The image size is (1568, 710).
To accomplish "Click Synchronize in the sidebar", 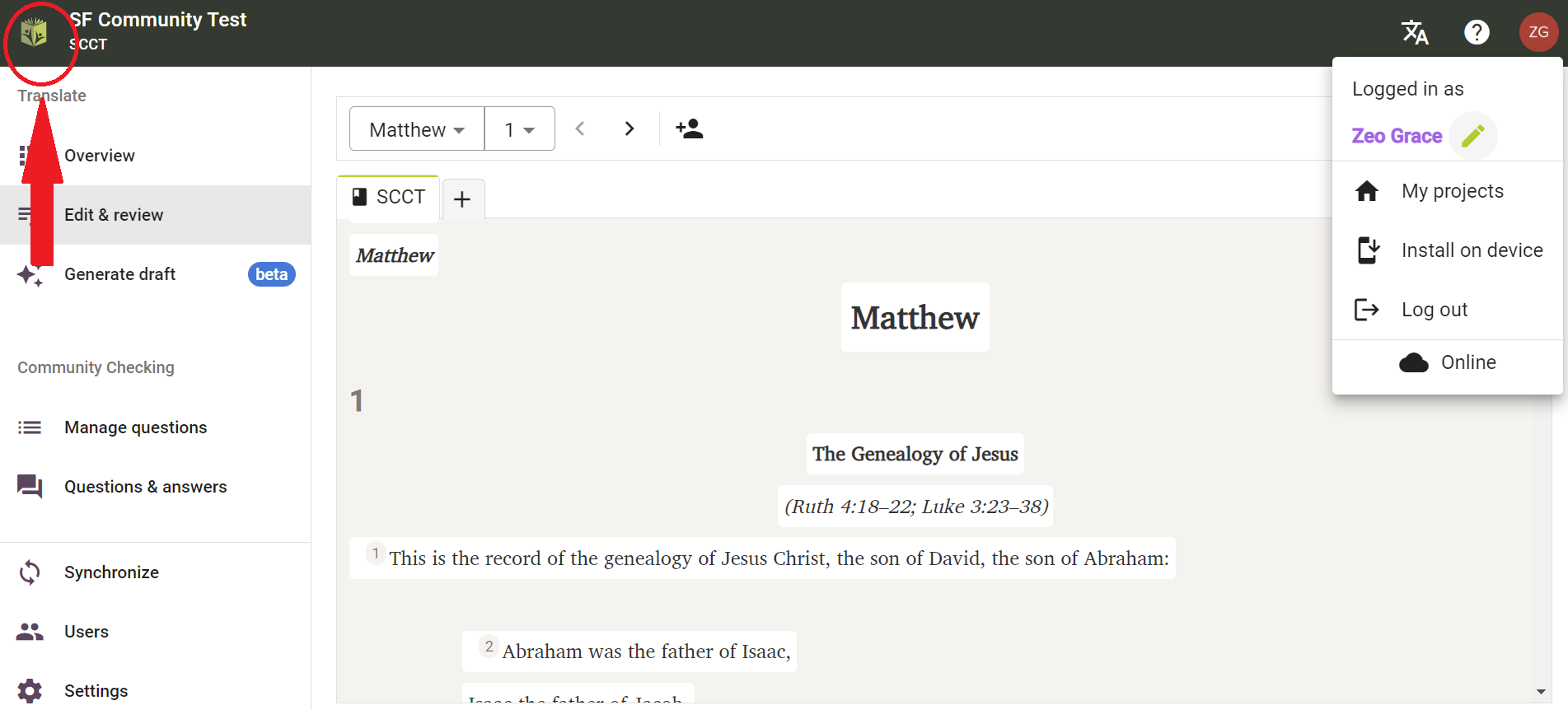I will (x=112, y=572).
